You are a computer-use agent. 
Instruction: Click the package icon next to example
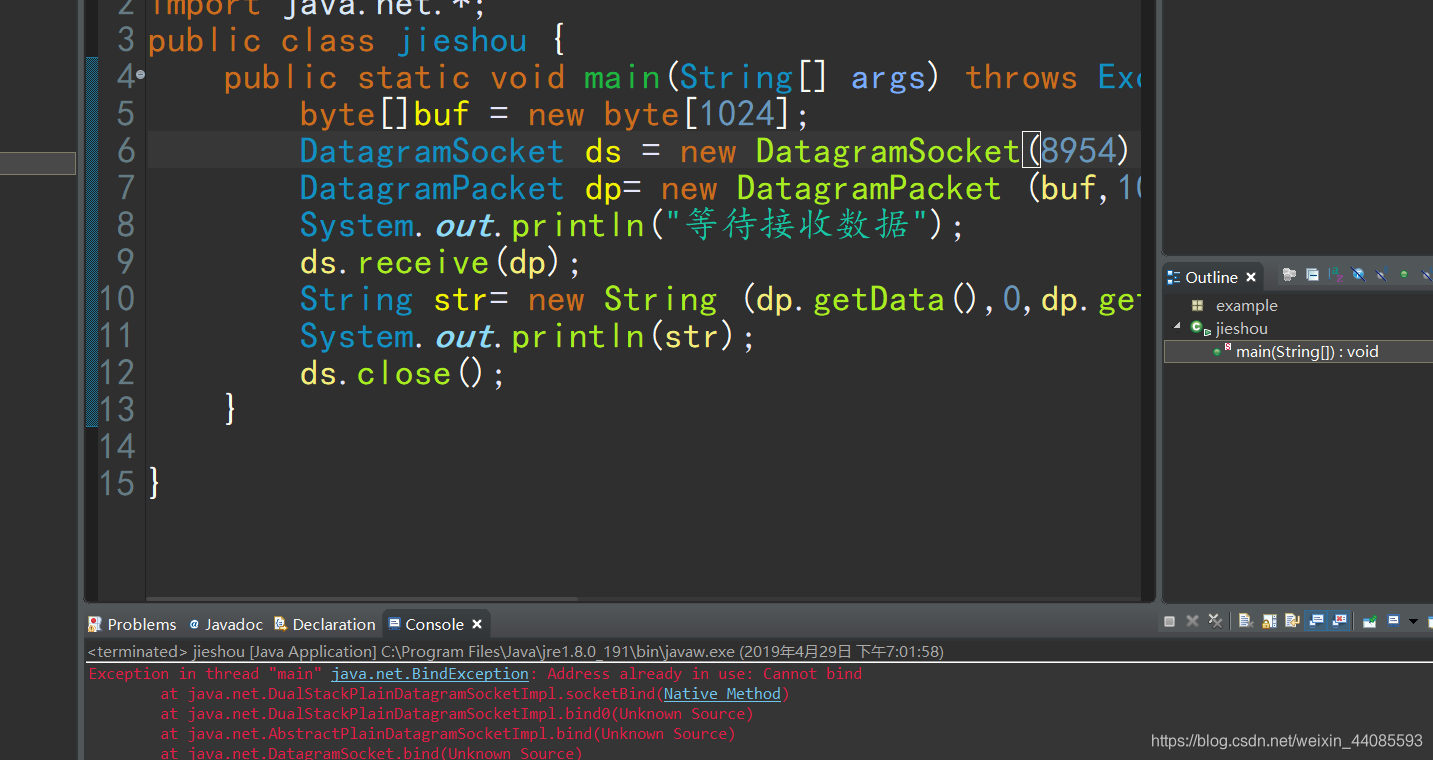click(1197, 305)
